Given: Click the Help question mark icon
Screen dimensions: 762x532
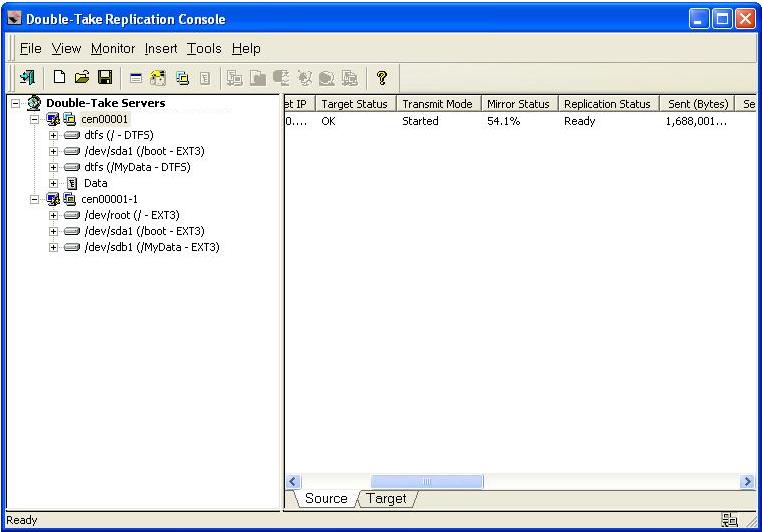Looking at the screenshot, I should coord(381,77).
